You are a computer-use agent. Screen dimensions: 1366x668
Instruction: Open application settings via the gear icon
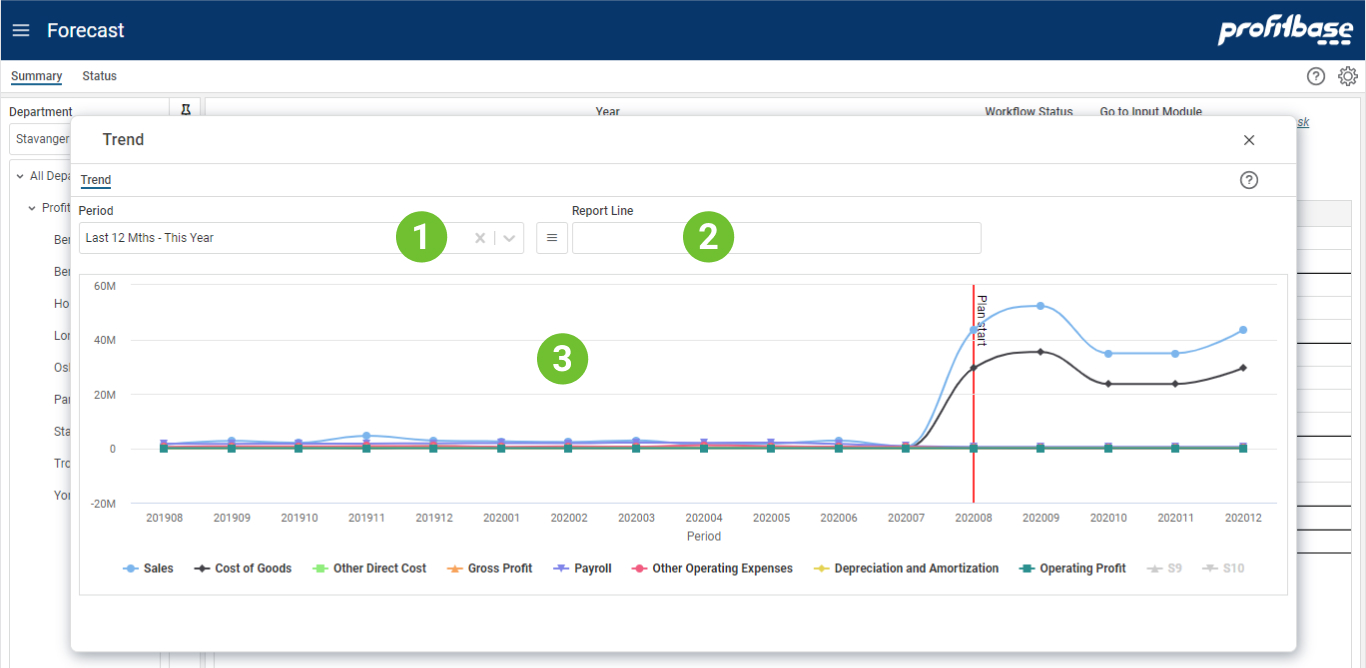1348,76
